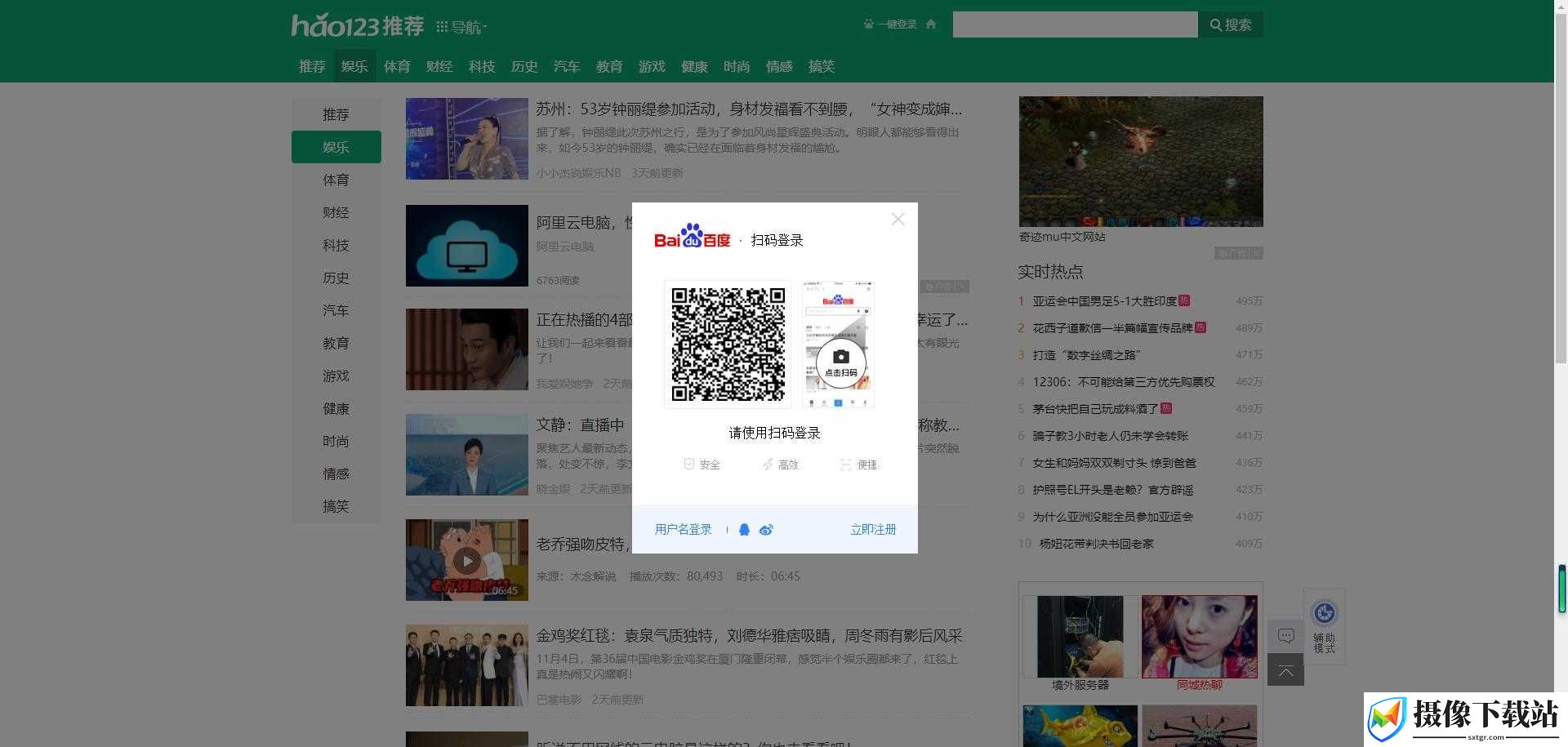The width and height of the screenshot is (1568, 747).
Task: Click the hao123推荐 logo
Action: 358,25
